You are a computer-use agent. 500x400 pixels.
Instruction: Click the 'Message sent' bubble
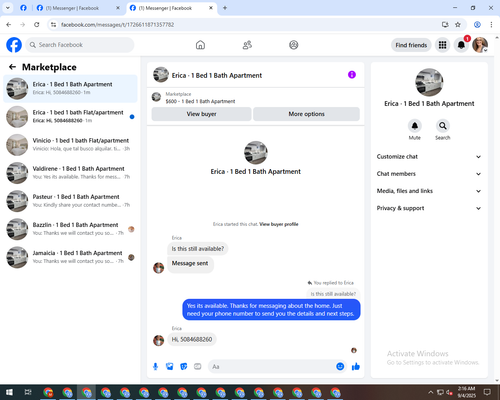tap(190, 264)
